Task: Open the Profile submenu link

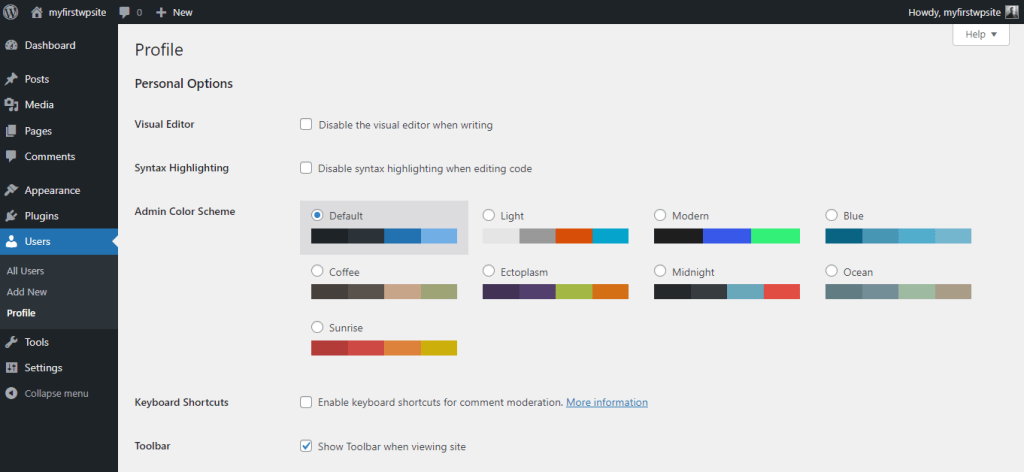Action: click(21, 313)
